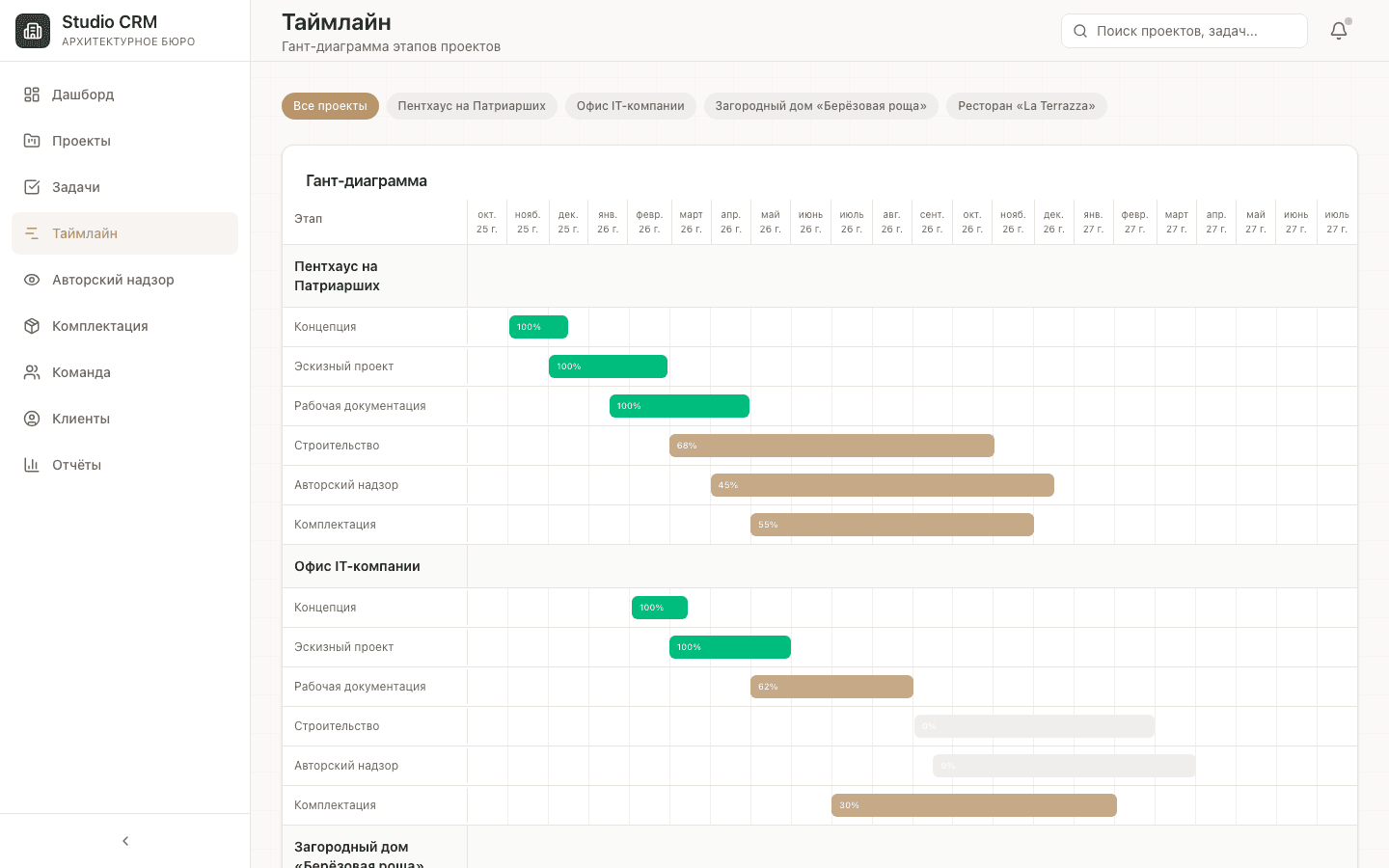1389x868 pixels.
Task: Open Задачи menu item
Action: coord(124,187)
